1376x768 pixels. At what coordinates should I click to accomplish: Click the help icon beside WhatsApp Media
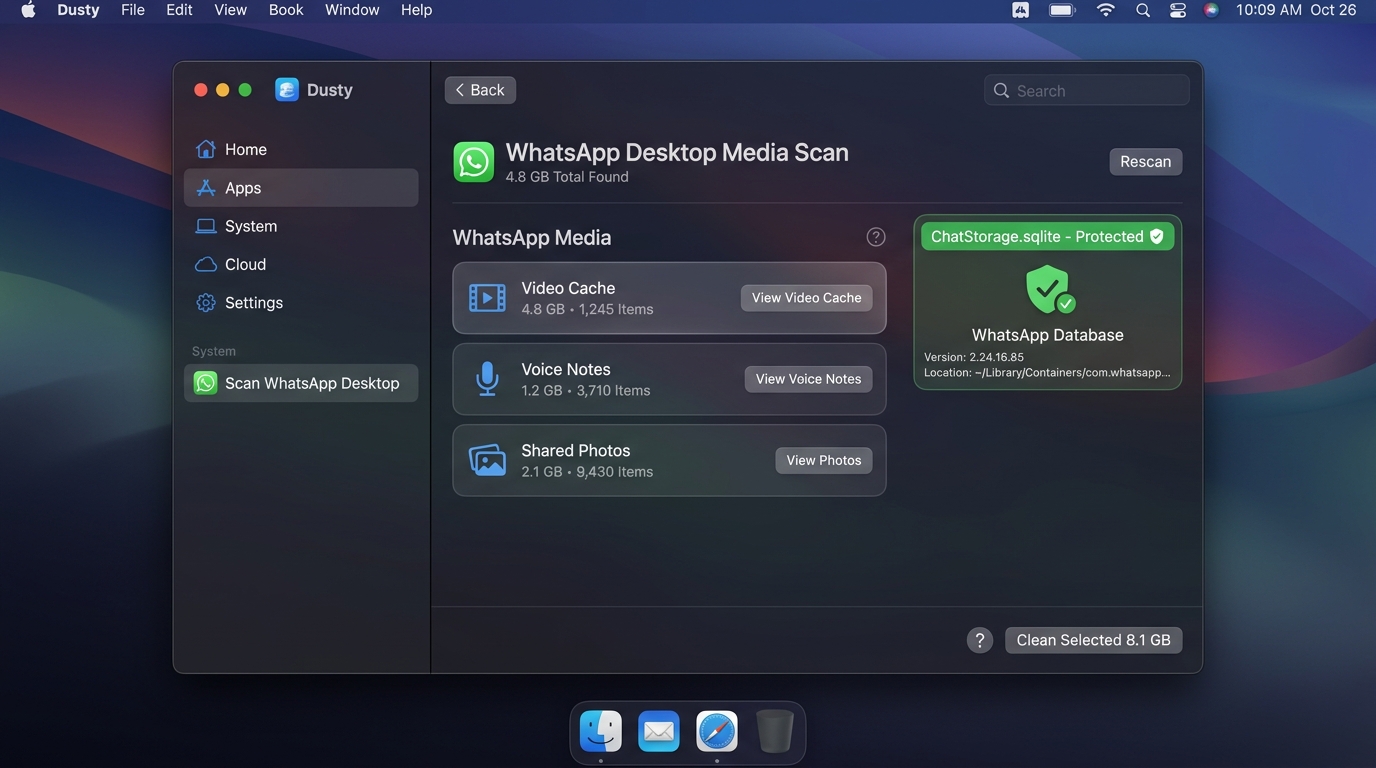coord(876,237)
